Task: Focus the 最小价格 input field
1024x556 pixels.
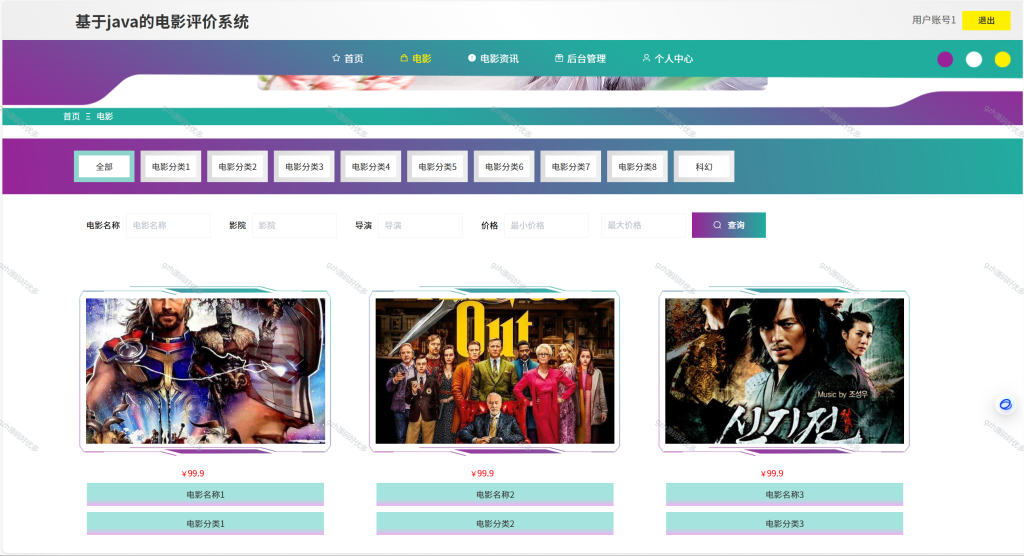Action: point(547,225)
